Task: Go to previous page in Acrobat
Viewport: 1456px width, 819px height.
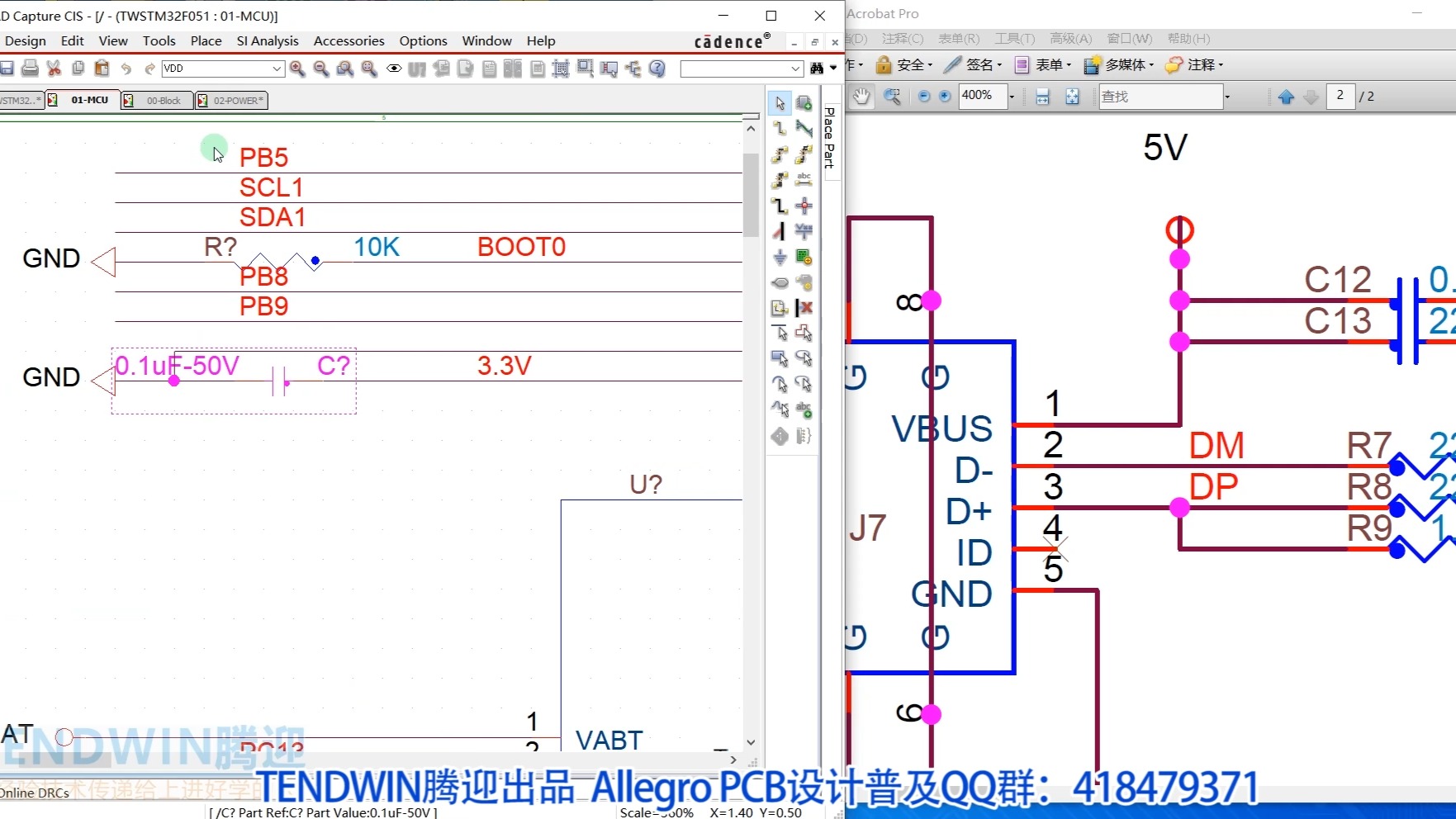Action: tap(1286, 97)
